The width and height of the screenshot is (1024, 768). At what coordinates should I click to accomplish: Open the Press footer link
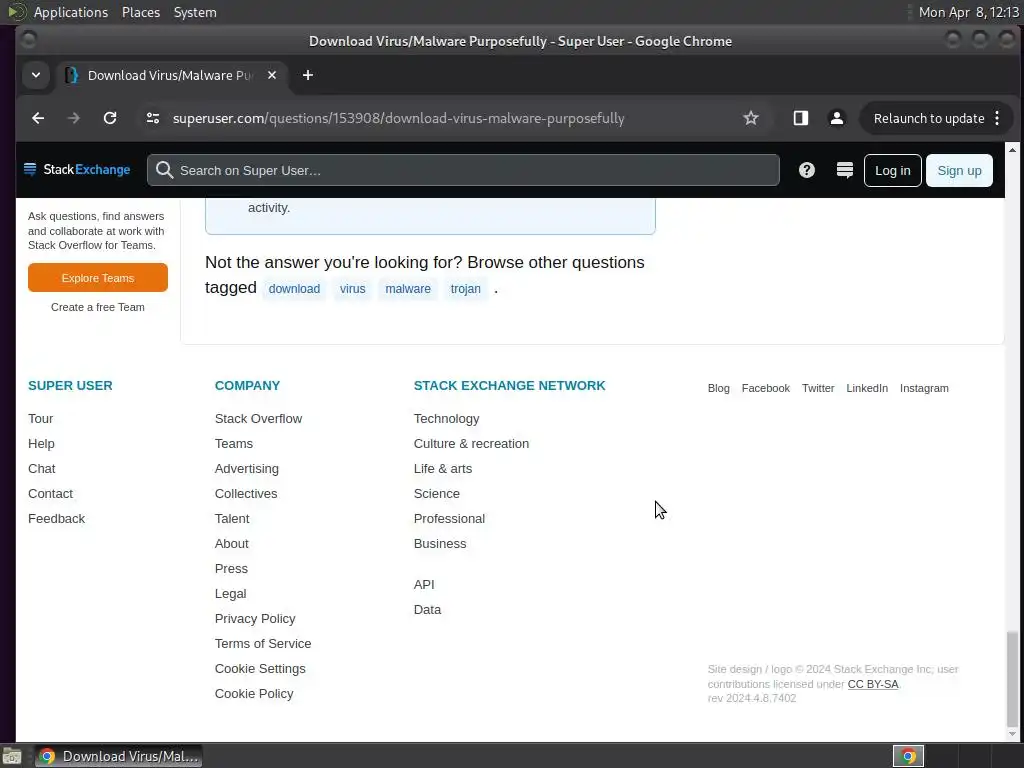click(231, 569)
